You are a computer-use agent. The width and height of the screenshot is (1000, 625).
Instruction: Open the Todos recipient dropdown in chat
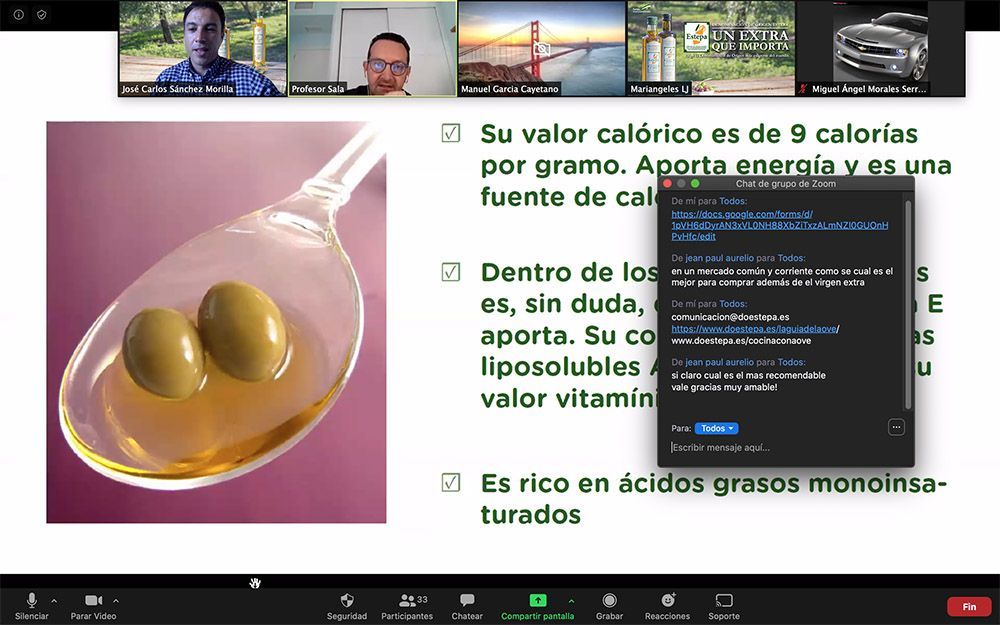coord(716,428)
